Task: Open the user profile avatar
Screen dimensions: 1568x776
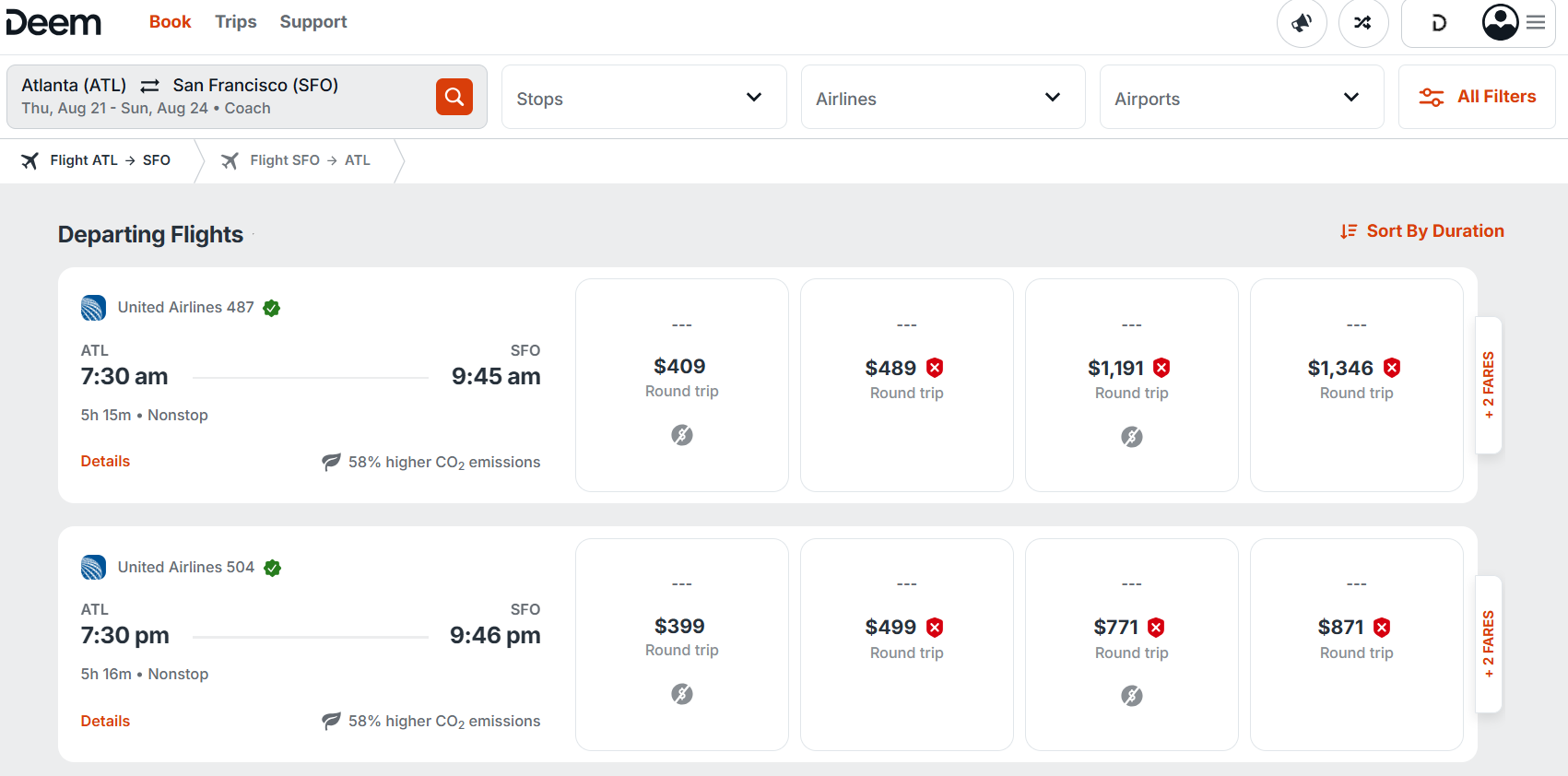Action: click(x=1500, y=22)
